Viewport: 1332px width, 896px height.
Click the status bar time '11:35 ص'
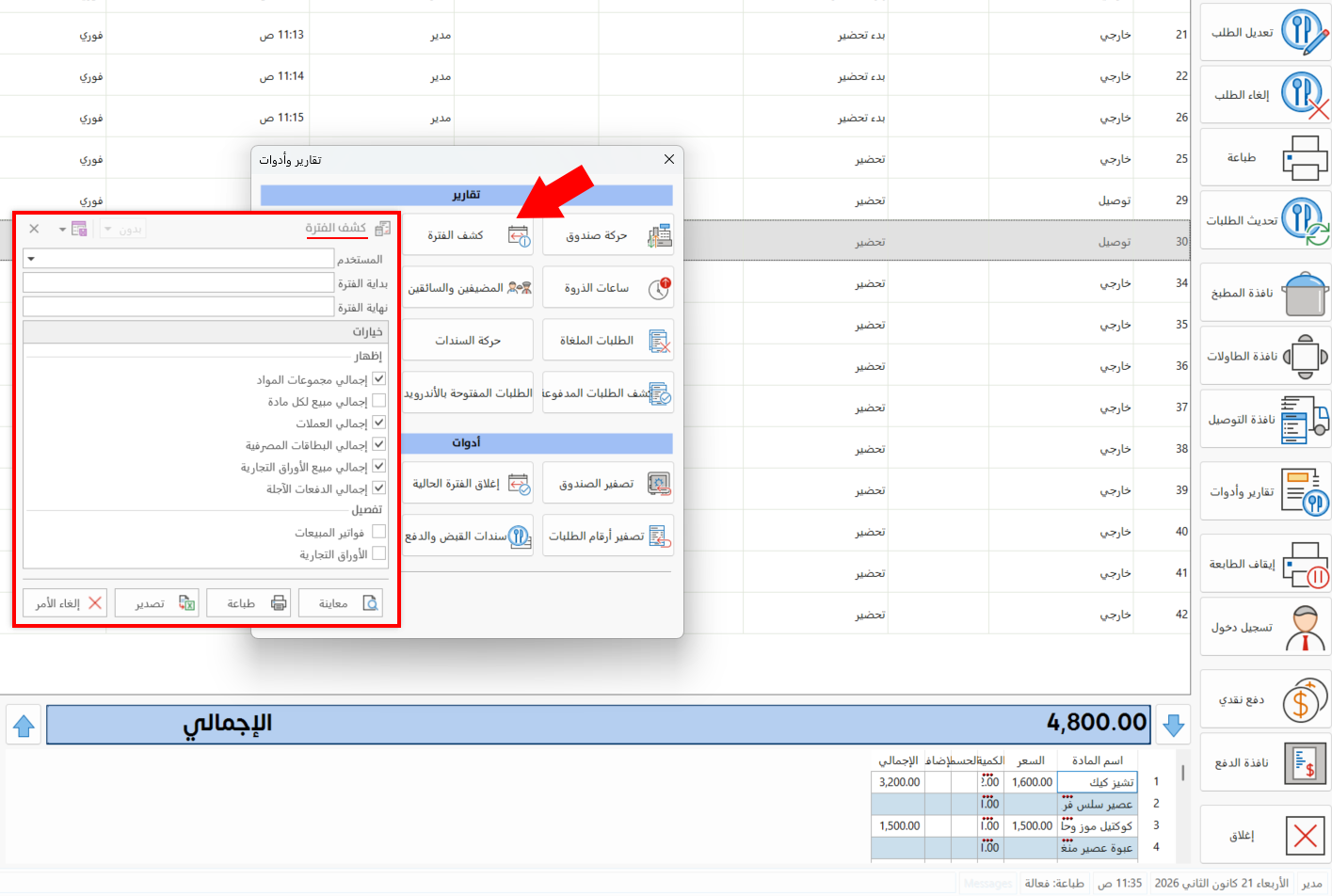(1119, 883)
